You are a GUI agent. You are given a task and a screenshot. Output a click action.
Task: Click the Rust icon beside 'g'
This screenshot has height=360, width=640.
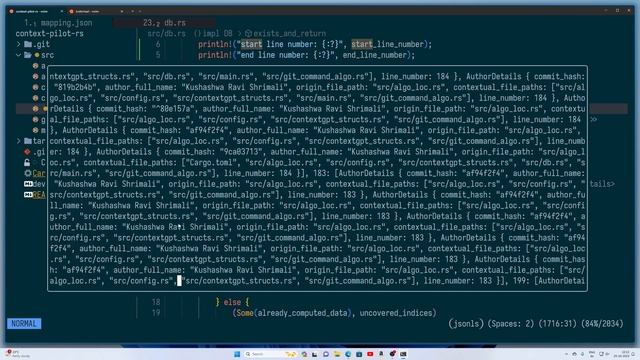point(36,120)
